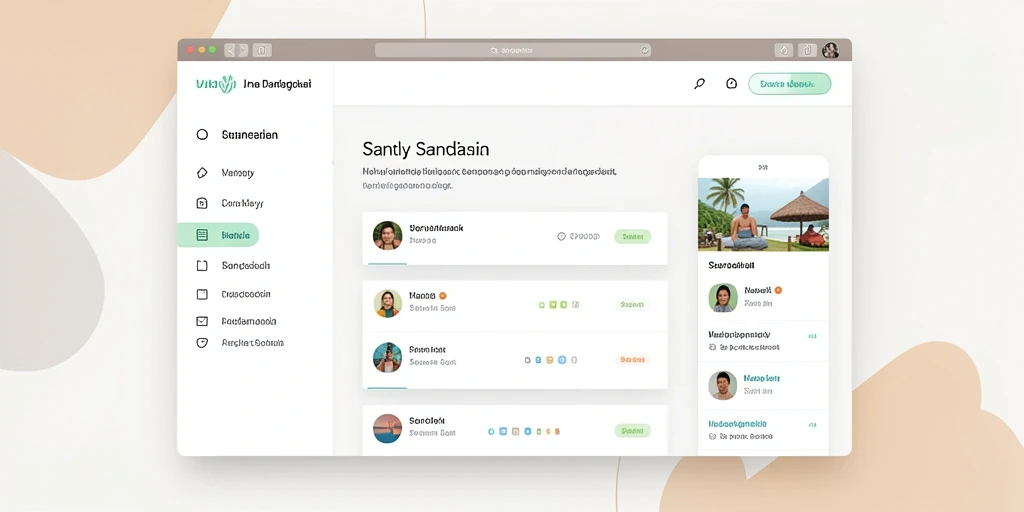Open the profile avatar in the browser toolbar
1024x512 pixels.
coord(831,50)
